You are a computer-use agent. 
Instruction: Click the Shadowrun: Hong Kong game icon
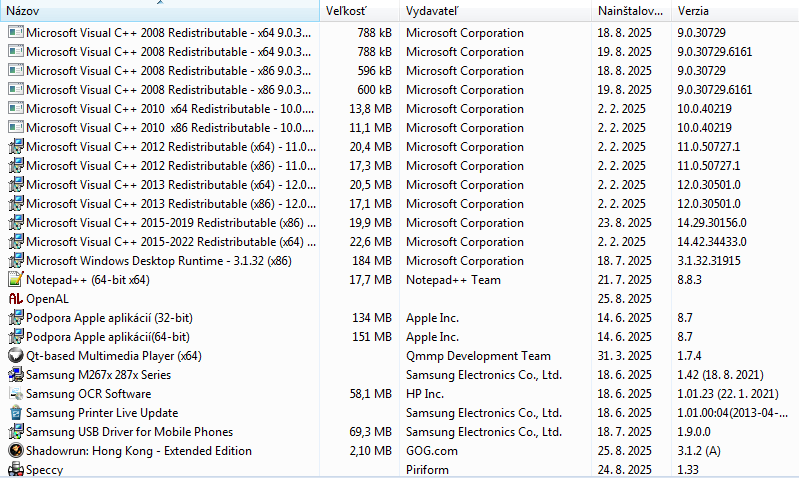(16, 451)
